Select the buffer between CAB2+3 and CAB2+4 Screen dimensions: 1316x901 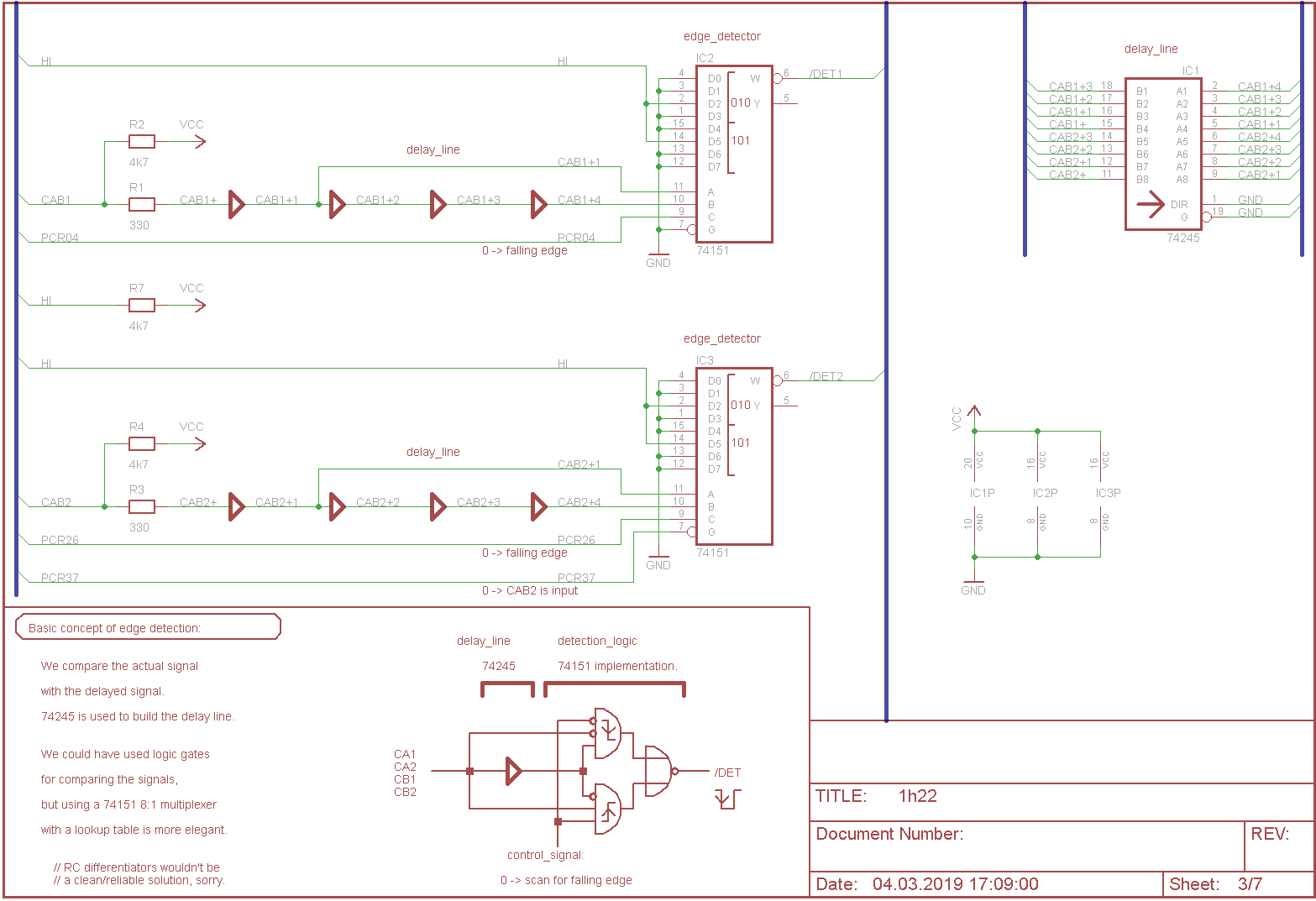coord(538,506)
